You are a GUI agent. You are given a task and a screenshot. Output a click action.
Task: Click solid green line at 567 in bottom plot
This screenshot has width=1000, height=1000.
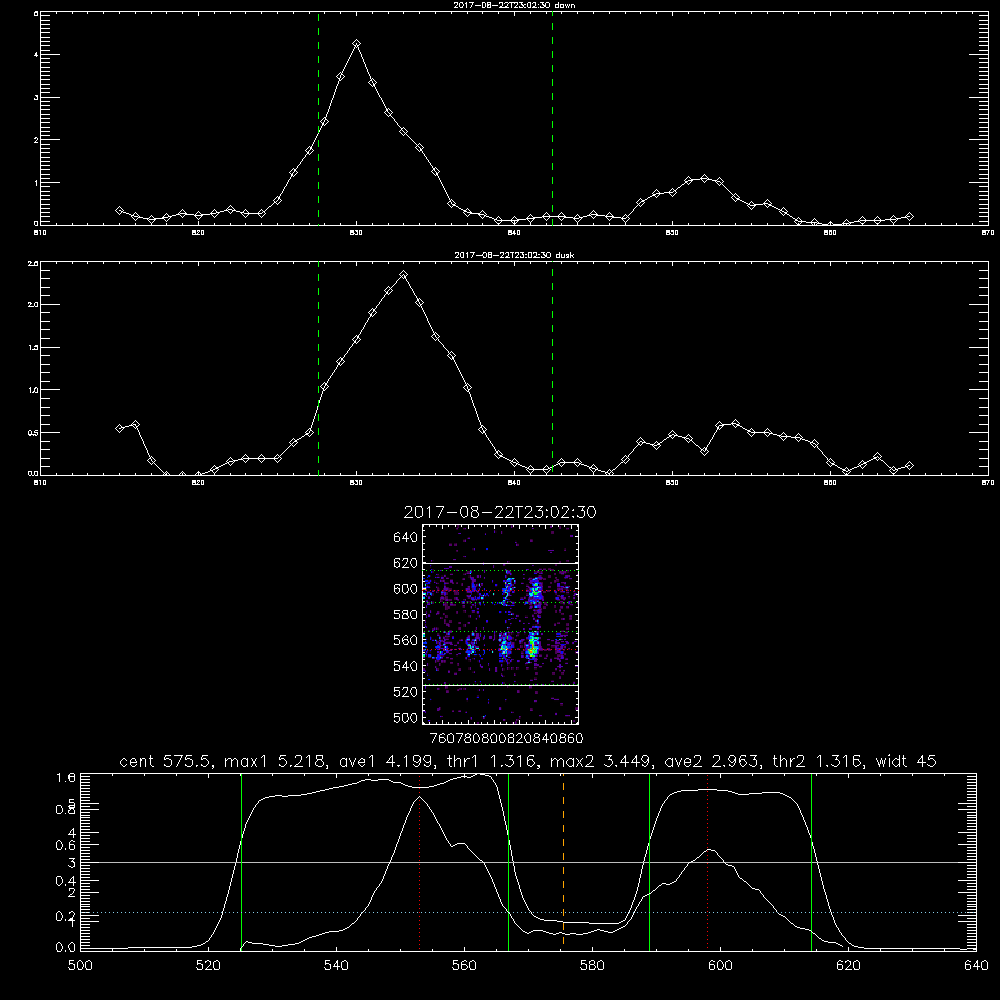(x=508, y=861)
